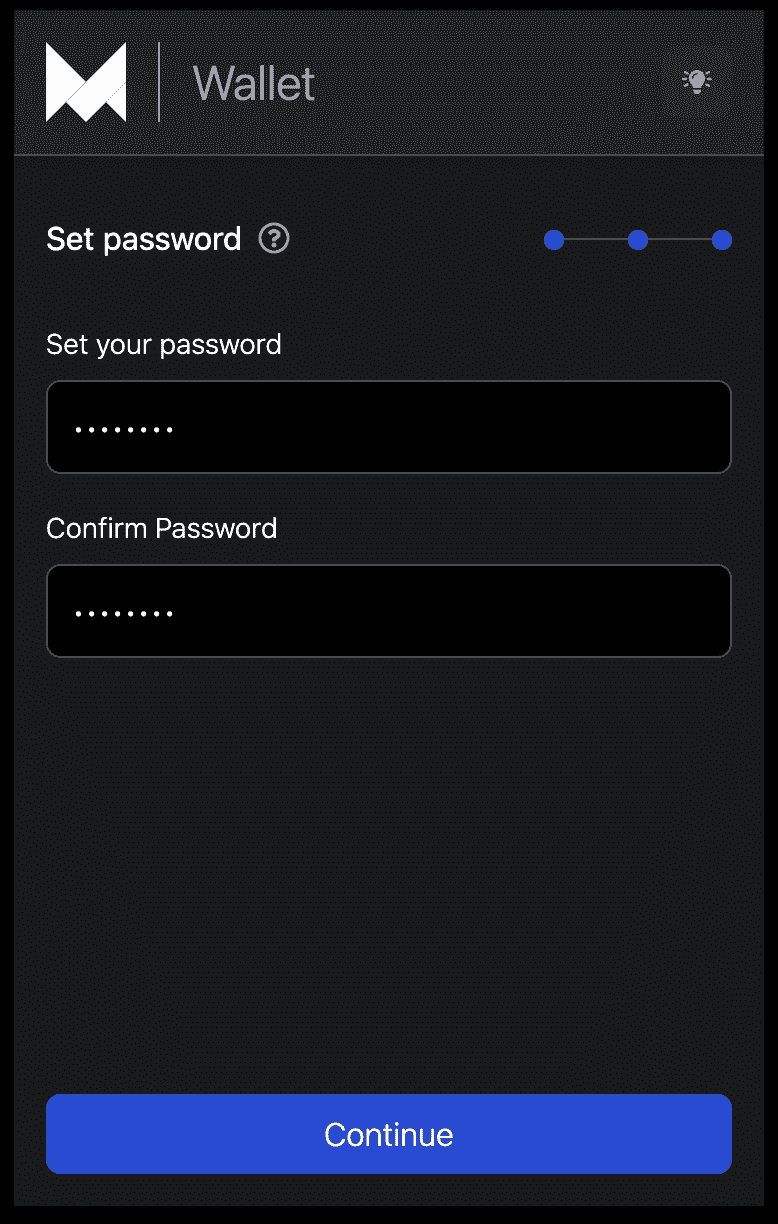Click the masked dots in the Set your password box

pos(124,430)
